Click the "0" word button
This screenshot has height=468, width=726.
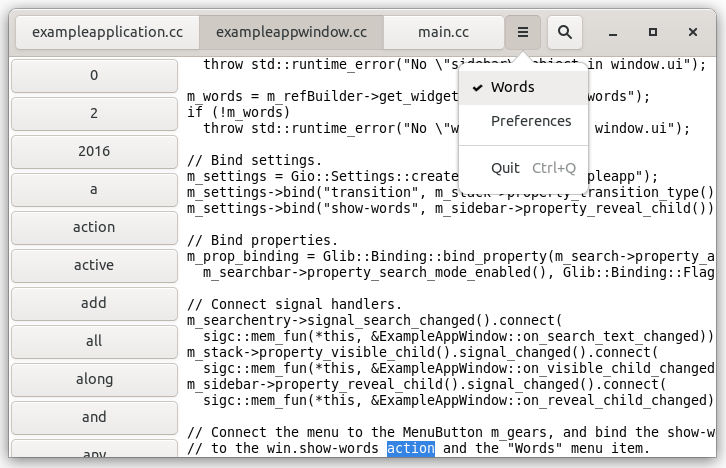[94, 76]
